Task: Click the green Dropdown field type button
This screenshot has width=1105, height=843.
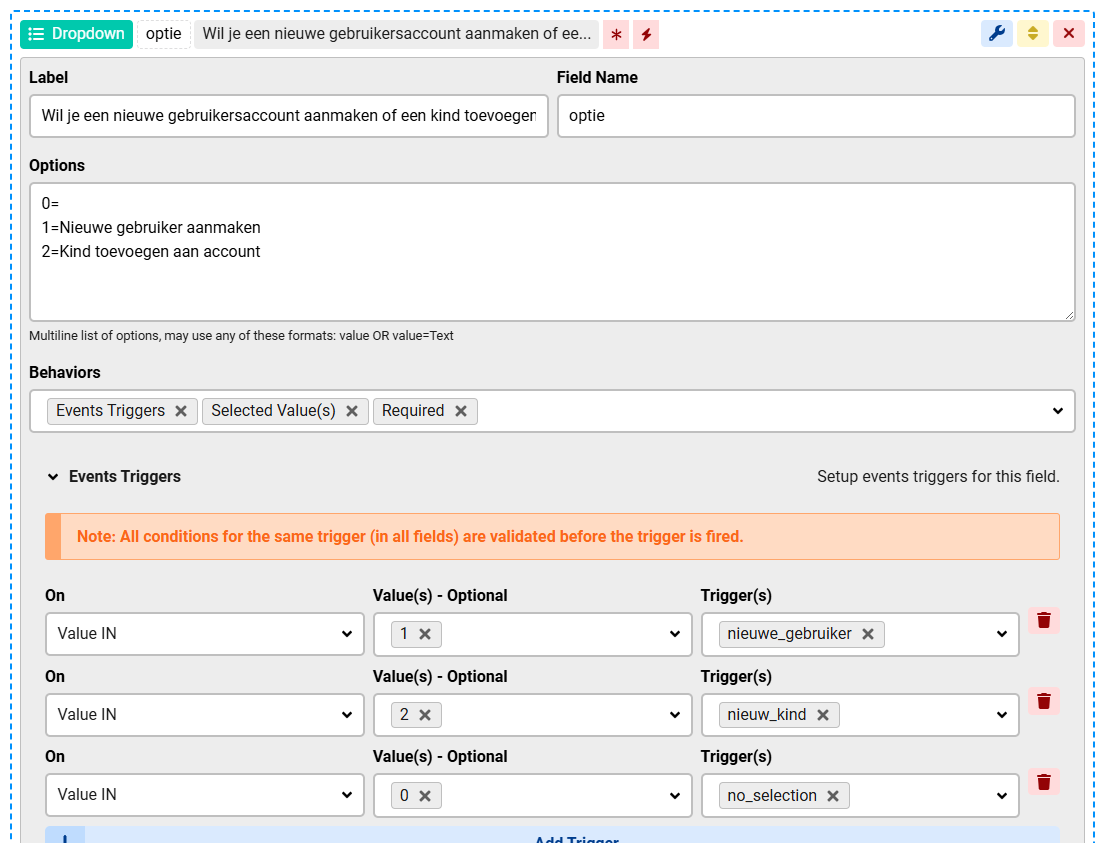Action: point(76,34)
